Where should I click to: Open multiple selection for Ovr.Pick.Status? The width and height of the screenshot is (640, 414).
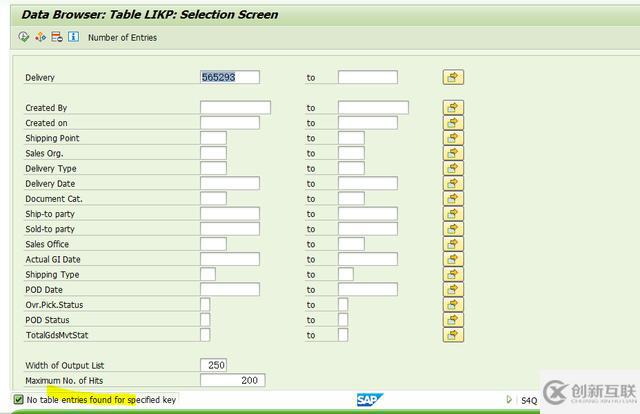click(453, 304)
